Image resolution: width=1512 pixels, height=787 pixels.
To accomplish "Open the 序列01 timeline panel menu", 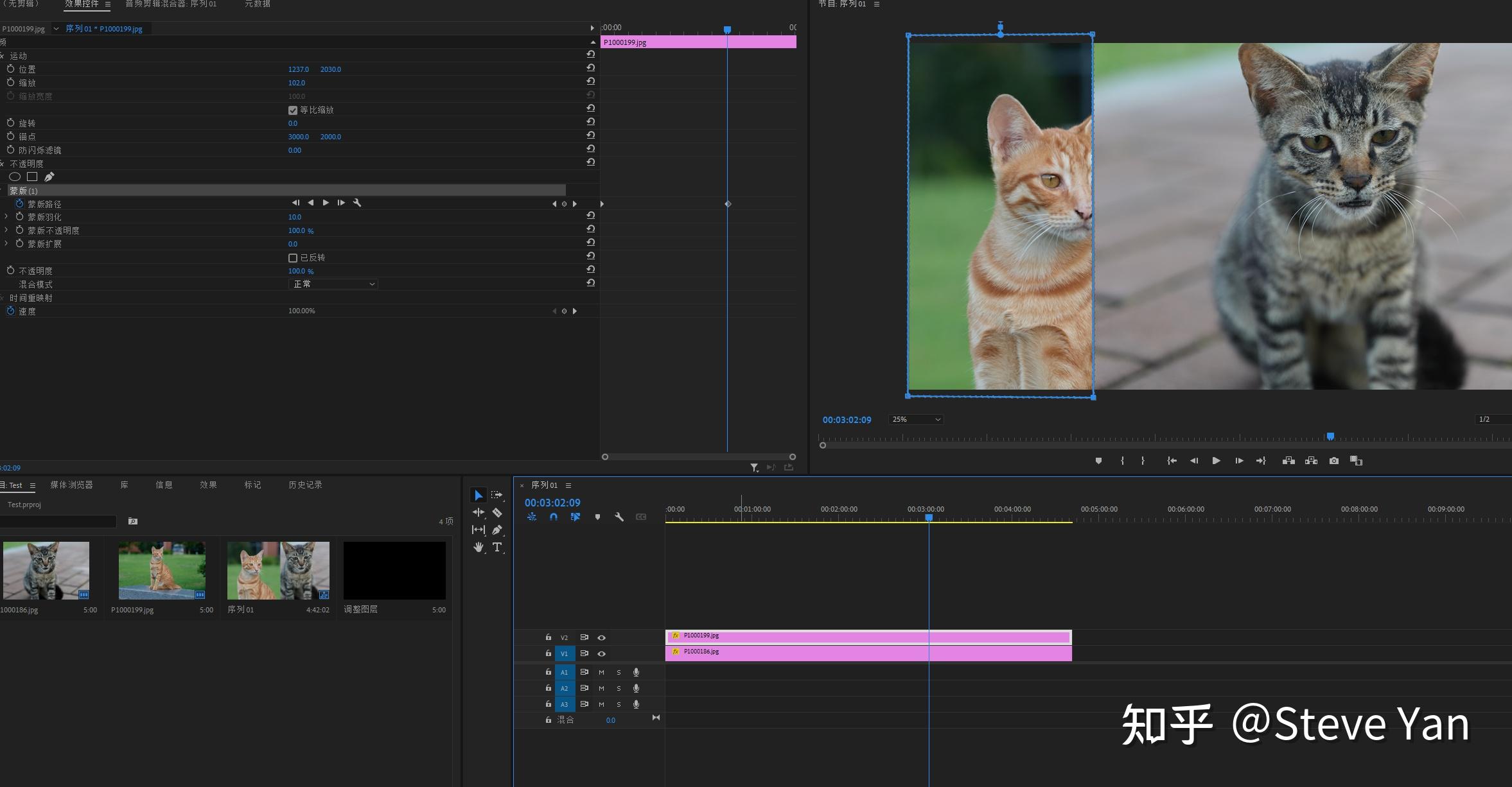I will [568, 485].
